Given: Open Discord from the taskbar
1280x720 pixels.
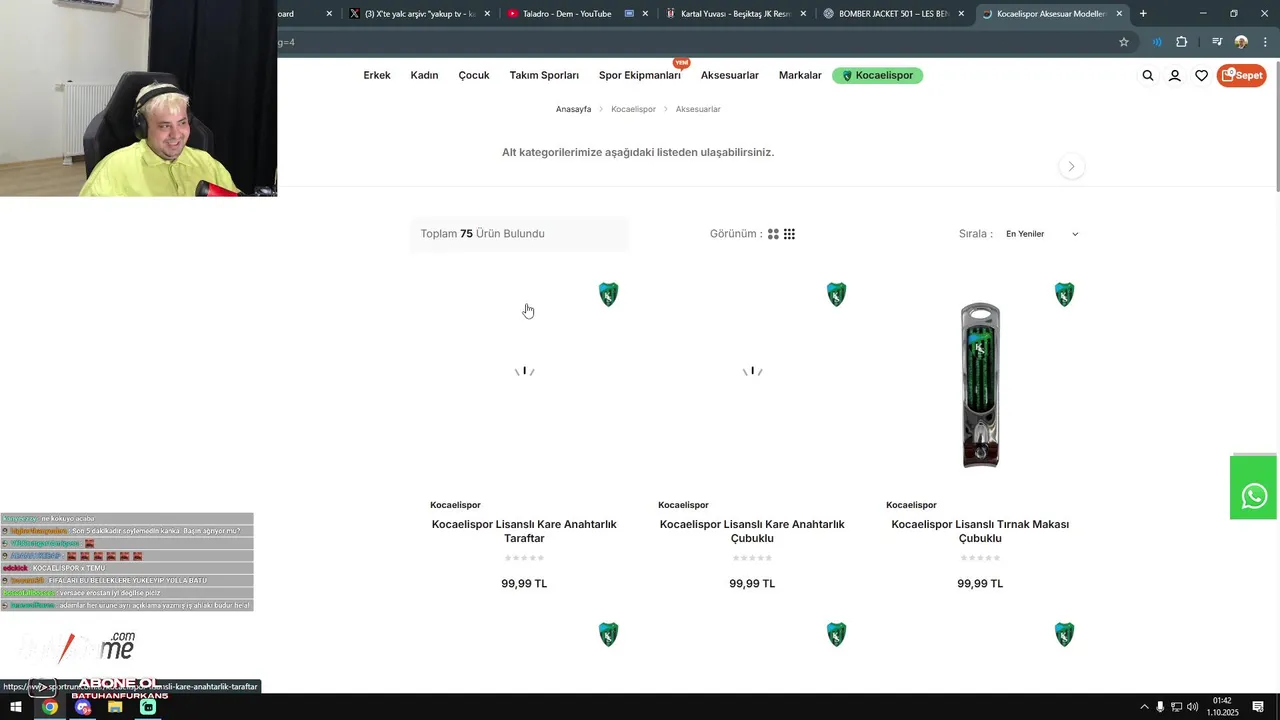Looking at the screenshot, I should coord(83,707).
